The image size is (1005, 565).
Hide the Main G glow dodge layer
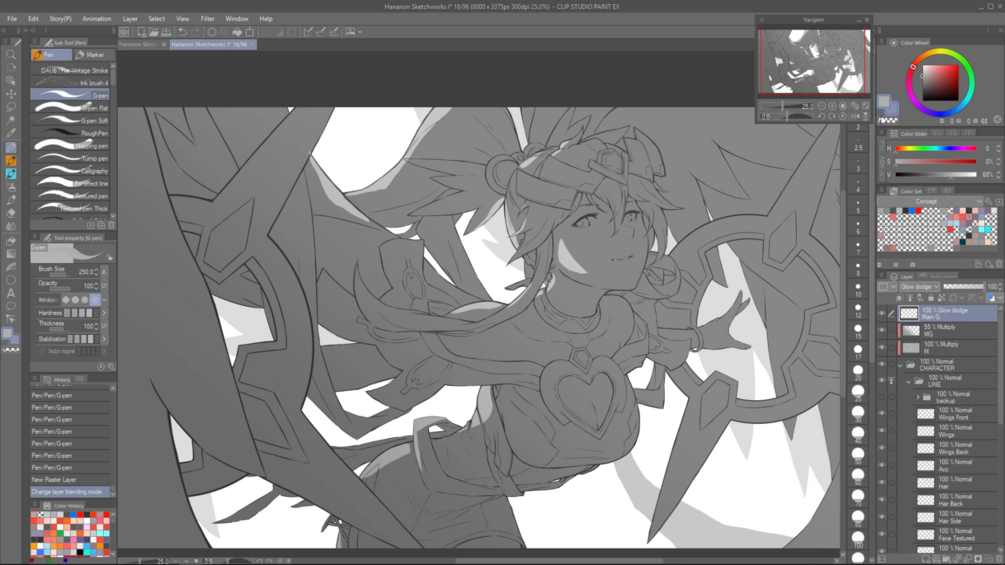(881, 313)
